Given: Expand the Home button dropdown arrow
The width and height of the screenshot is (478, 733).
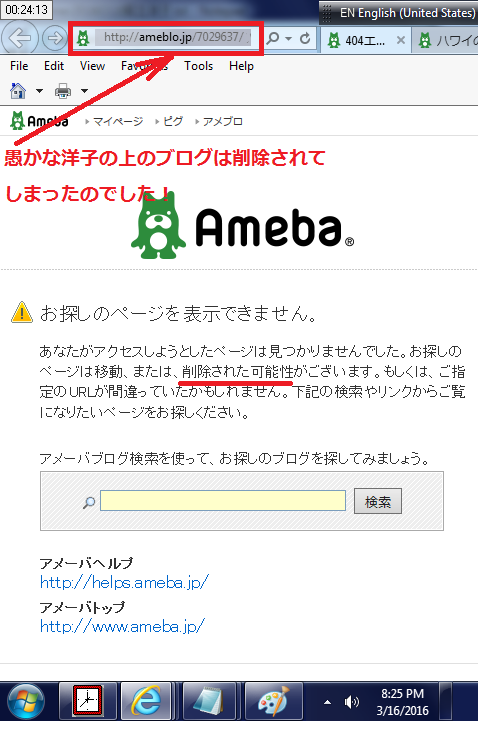Looking at the screenshot, I should (39, 91).
